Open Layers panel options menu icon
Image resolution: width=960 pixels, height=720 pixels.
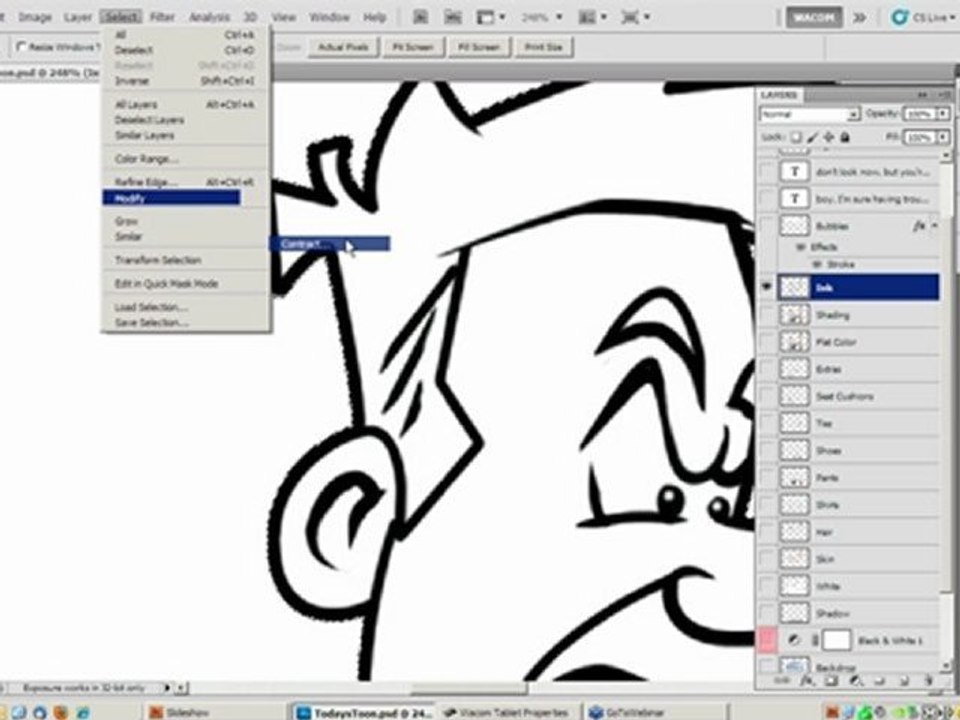point(945,95)
